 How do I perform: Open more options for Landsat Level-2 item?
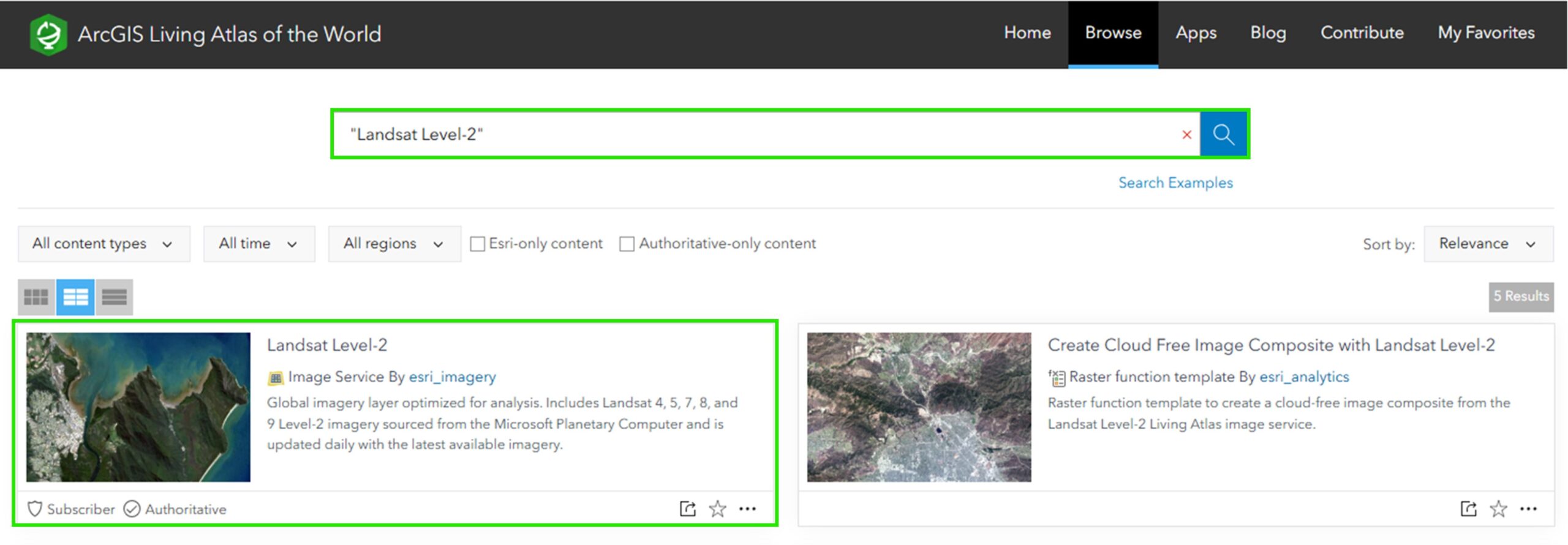point(747,509)
